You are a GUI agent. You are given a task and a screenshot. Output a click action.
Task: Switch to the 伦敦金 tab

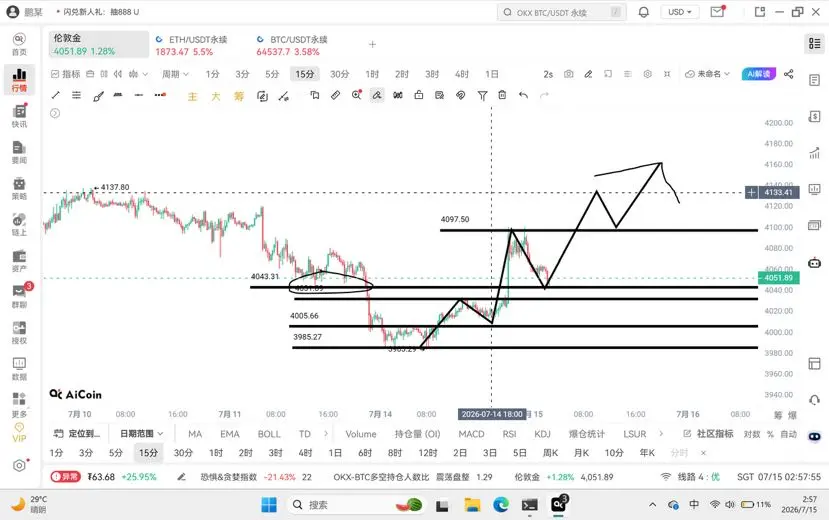[x=99, y=44]
